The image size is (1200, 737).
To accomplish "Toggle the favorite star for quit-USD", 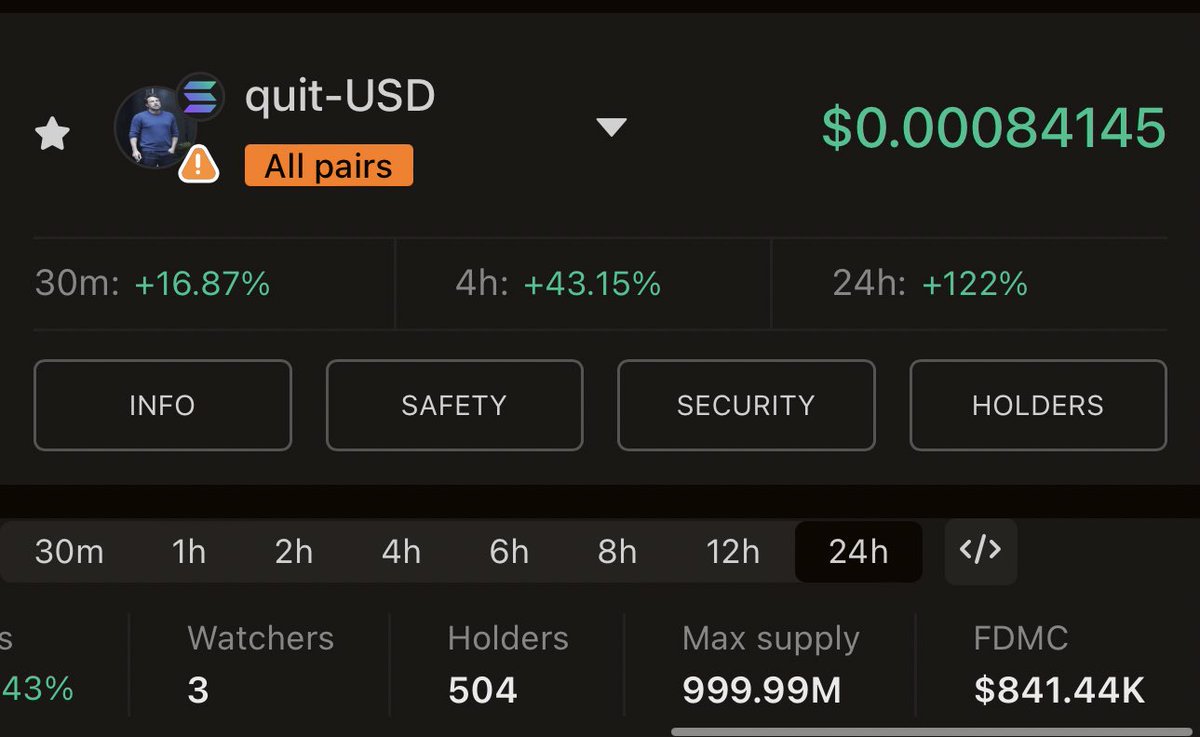I will [x=52, y=133].
